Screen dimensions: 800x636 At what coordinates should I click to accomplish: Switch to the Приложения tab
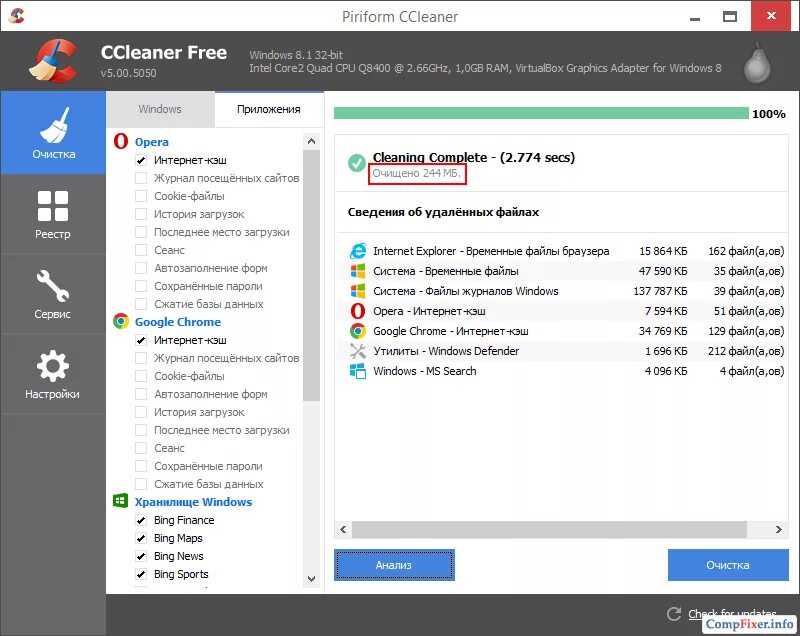pyautogui.click(x=269, y=109)
